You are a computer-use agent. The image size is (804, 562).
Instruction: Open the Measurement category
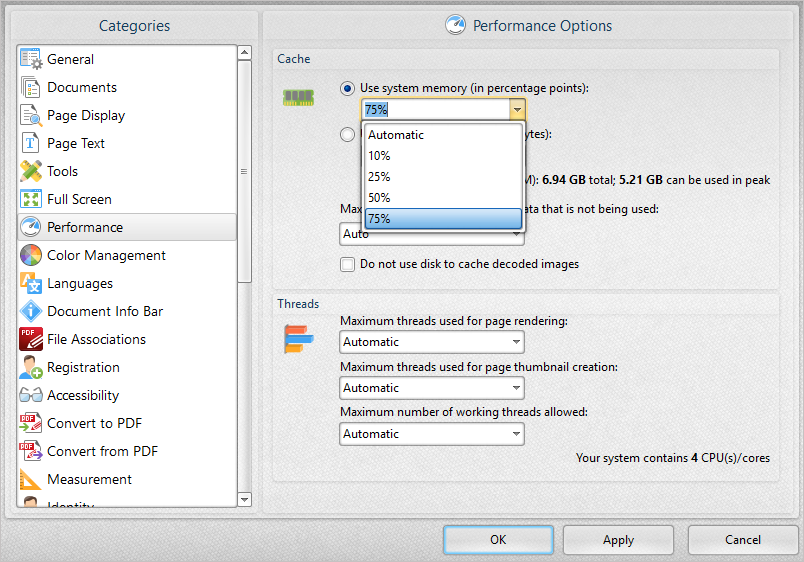pos(89,479)
